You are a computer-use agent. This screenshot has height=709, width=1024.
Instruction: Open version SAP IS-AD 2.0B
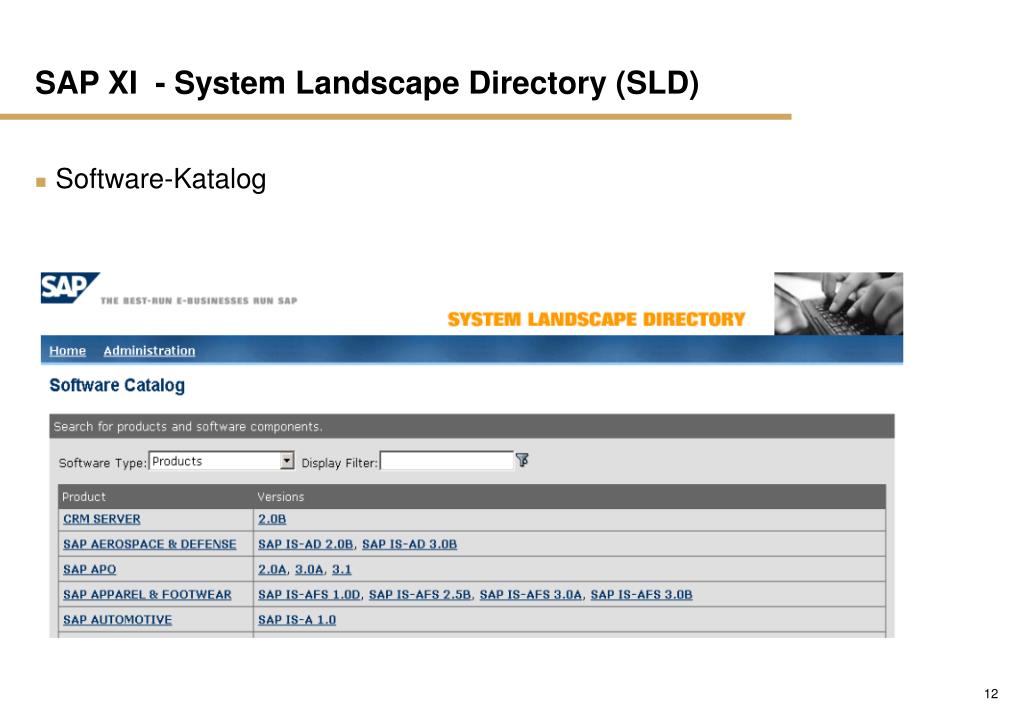(x=306, y=544)
